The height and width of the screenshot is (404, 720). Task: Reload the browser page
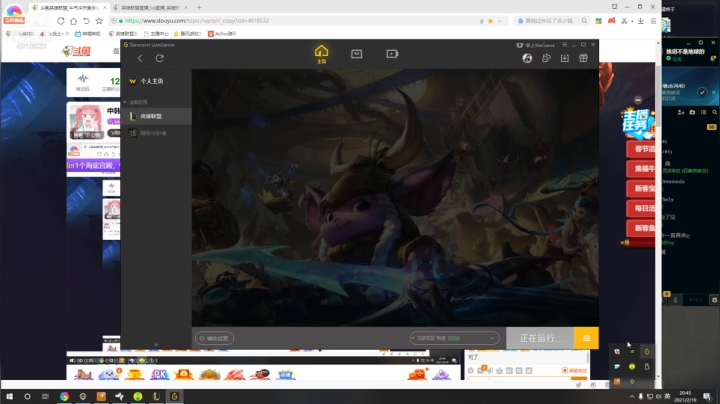point(61,21)
